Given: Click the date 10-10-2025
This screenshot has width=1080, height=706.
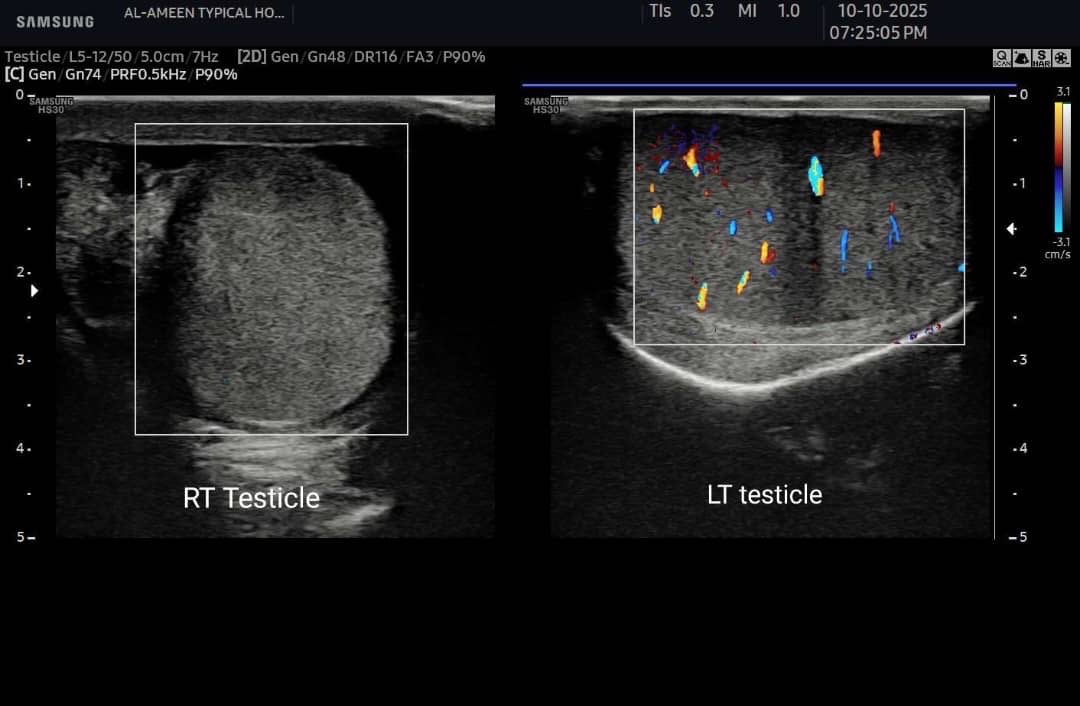Looking at the screenshot, I should 882,11.
